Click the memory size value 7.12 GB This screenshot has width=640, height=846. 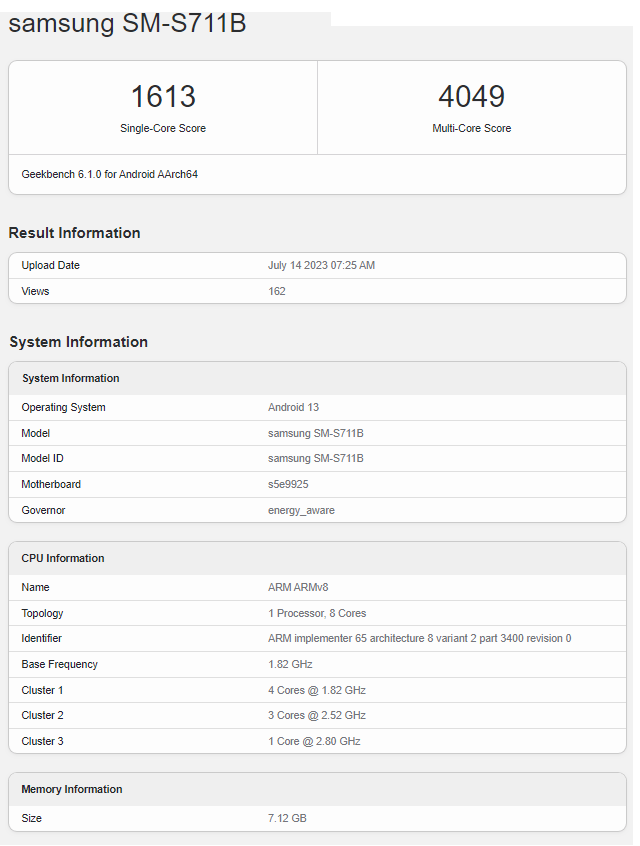tap(287, 818)
